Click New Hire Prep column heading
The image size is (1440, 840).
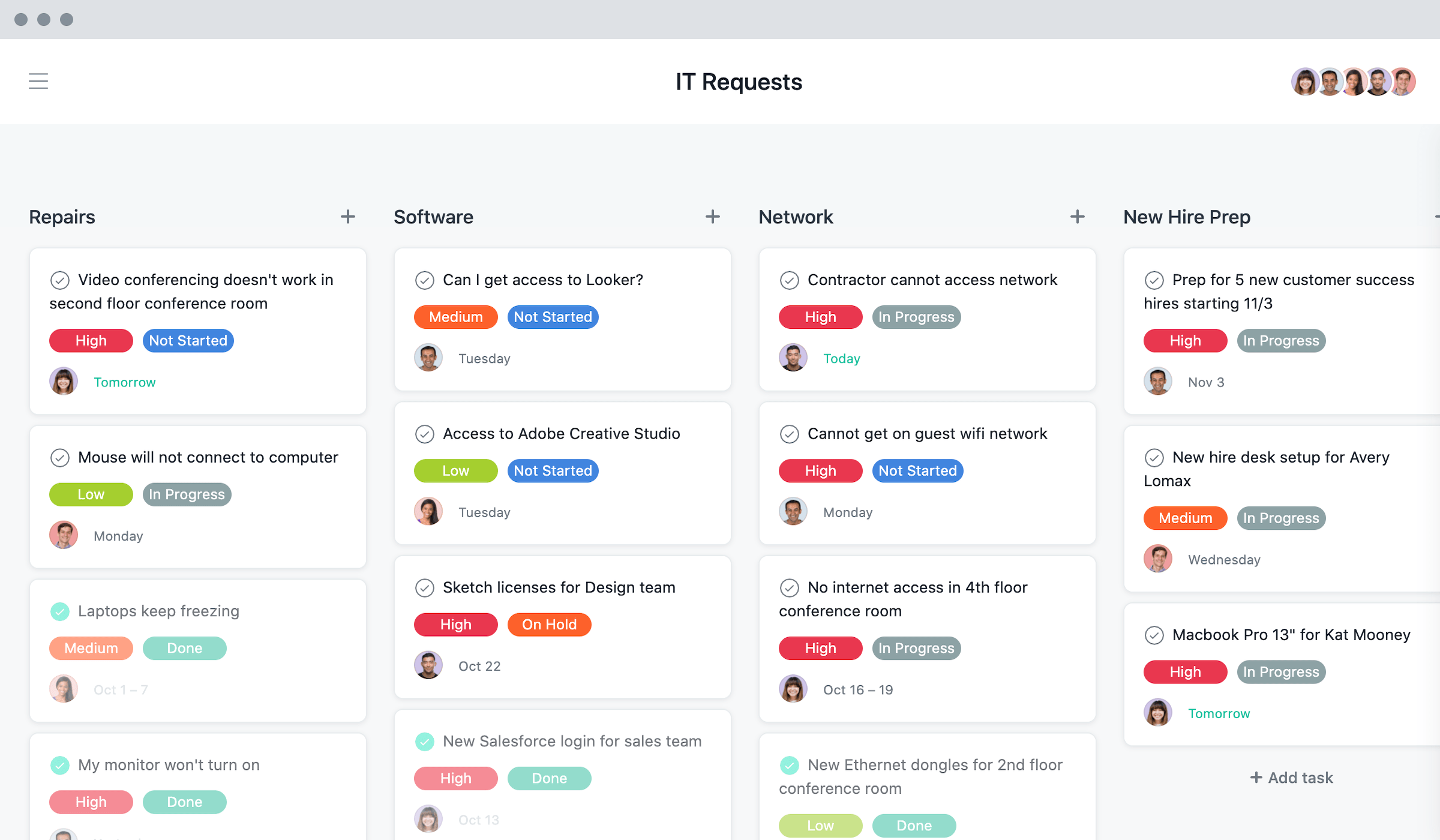(x=1187, y=217)
